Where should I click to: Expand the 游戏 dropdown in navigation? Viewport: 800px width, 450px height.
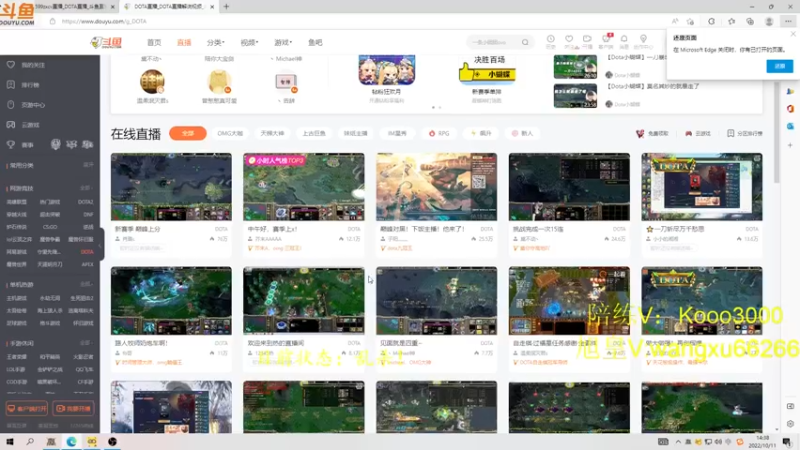[283, 42]
